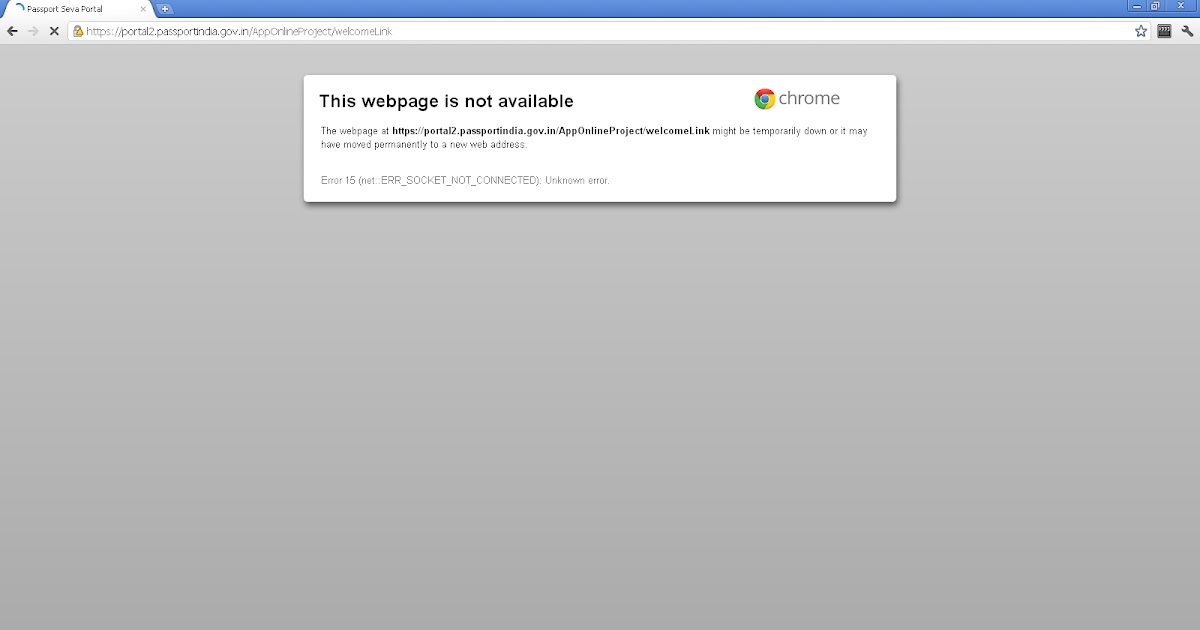Viewport: 1200px width, 630px height.
Task: Open the Chrome wrench menu
Action: click(x=1187, y=31)
